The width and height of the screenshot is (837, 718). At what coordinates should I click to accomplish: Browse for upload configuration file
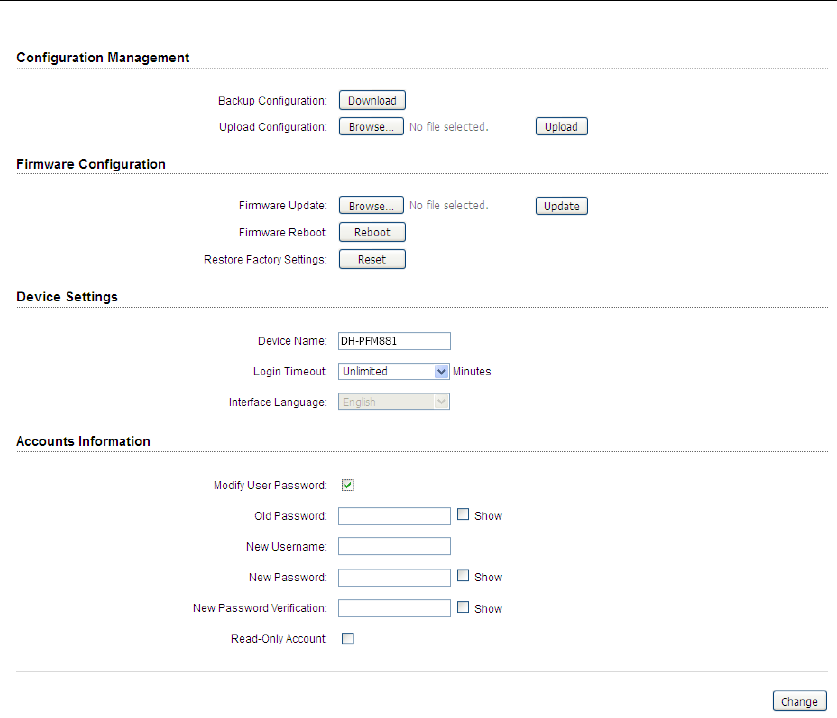(371, 127)
